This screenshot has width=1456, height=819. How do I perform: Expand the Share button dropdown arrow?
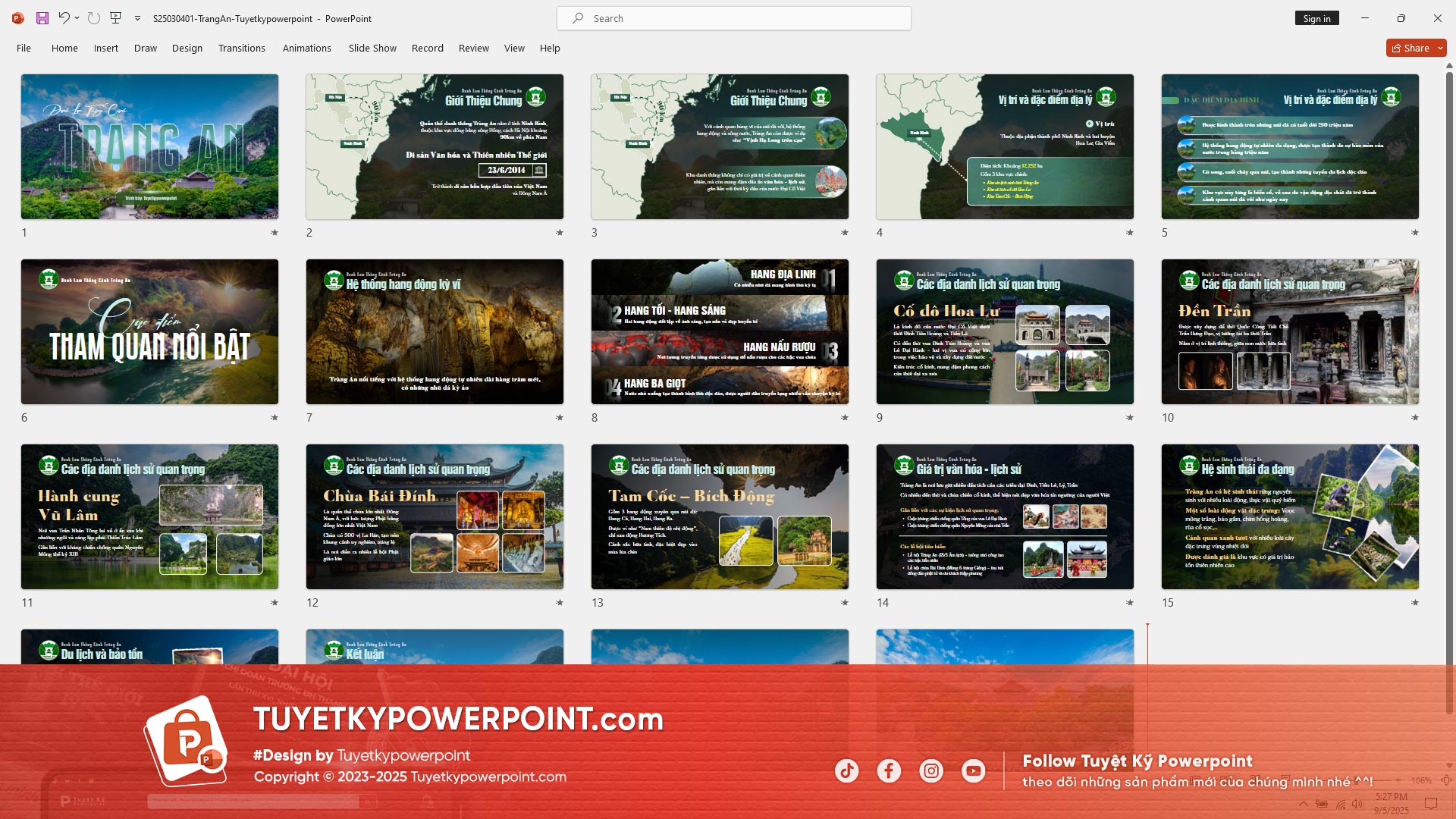pos(1441,47)
